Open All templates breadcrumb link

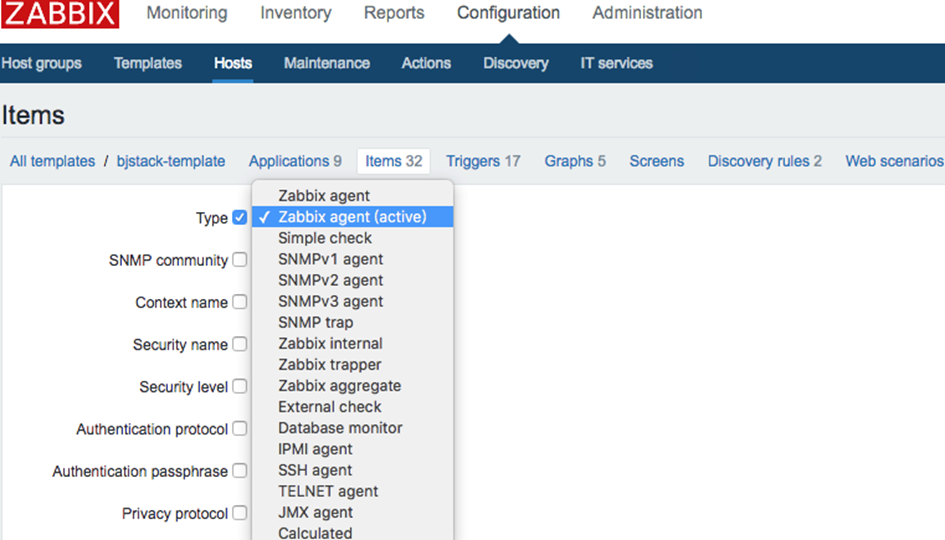52,162
